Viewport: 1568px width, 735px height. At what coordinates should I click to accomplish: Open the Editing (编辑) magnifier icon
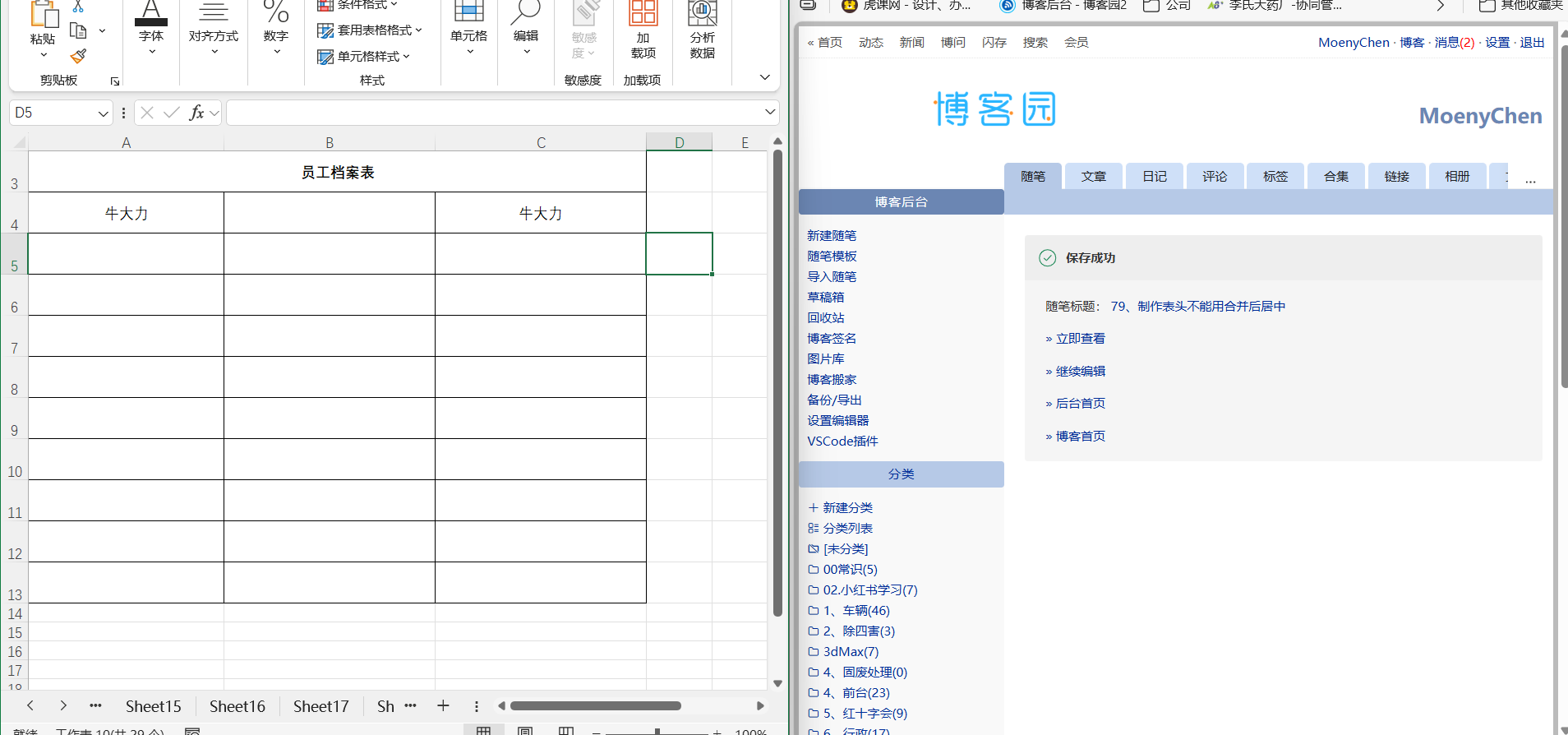pyautogui.click(x=526, y=12)
